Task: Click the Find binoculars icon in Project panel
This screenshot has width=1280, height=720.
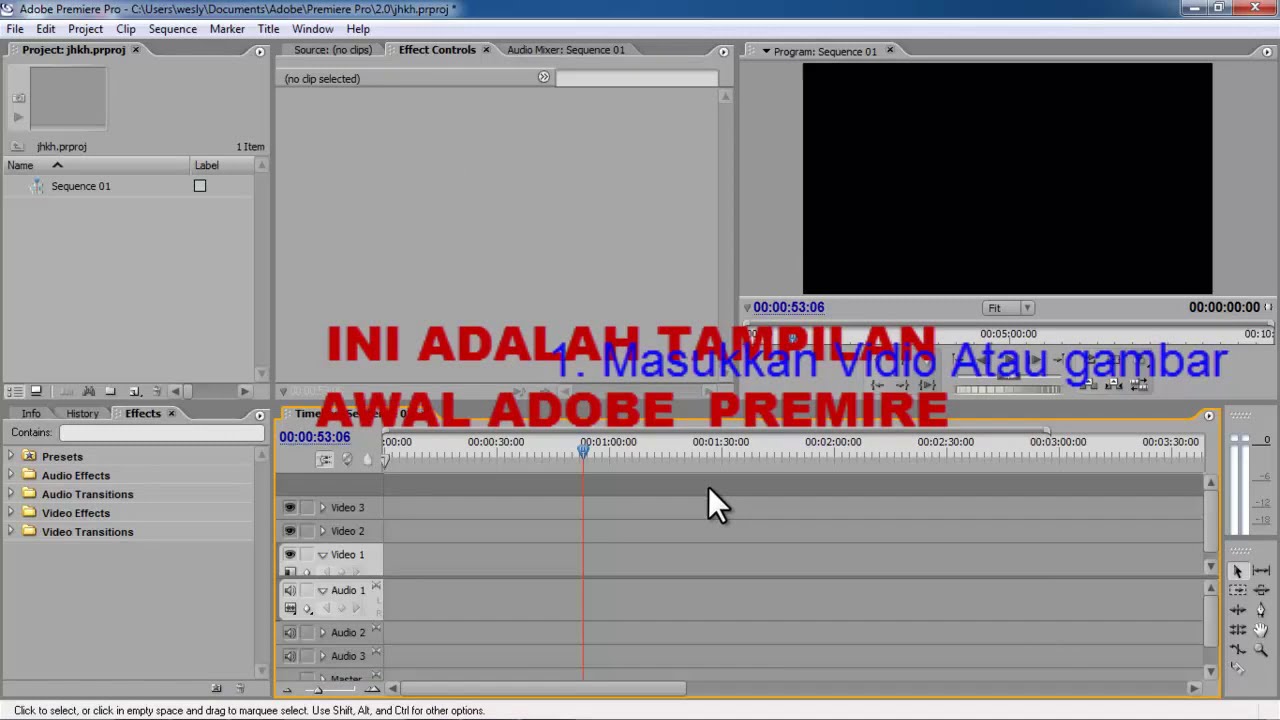Action: click(89, 391)
